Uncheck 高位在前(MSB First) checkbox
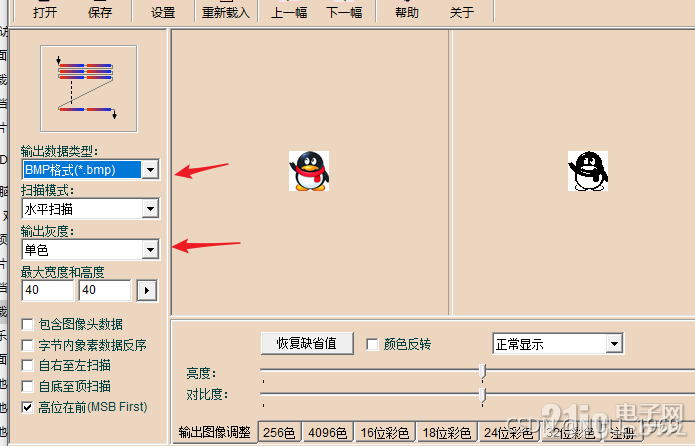695x446 pixels. pos(27,407)
